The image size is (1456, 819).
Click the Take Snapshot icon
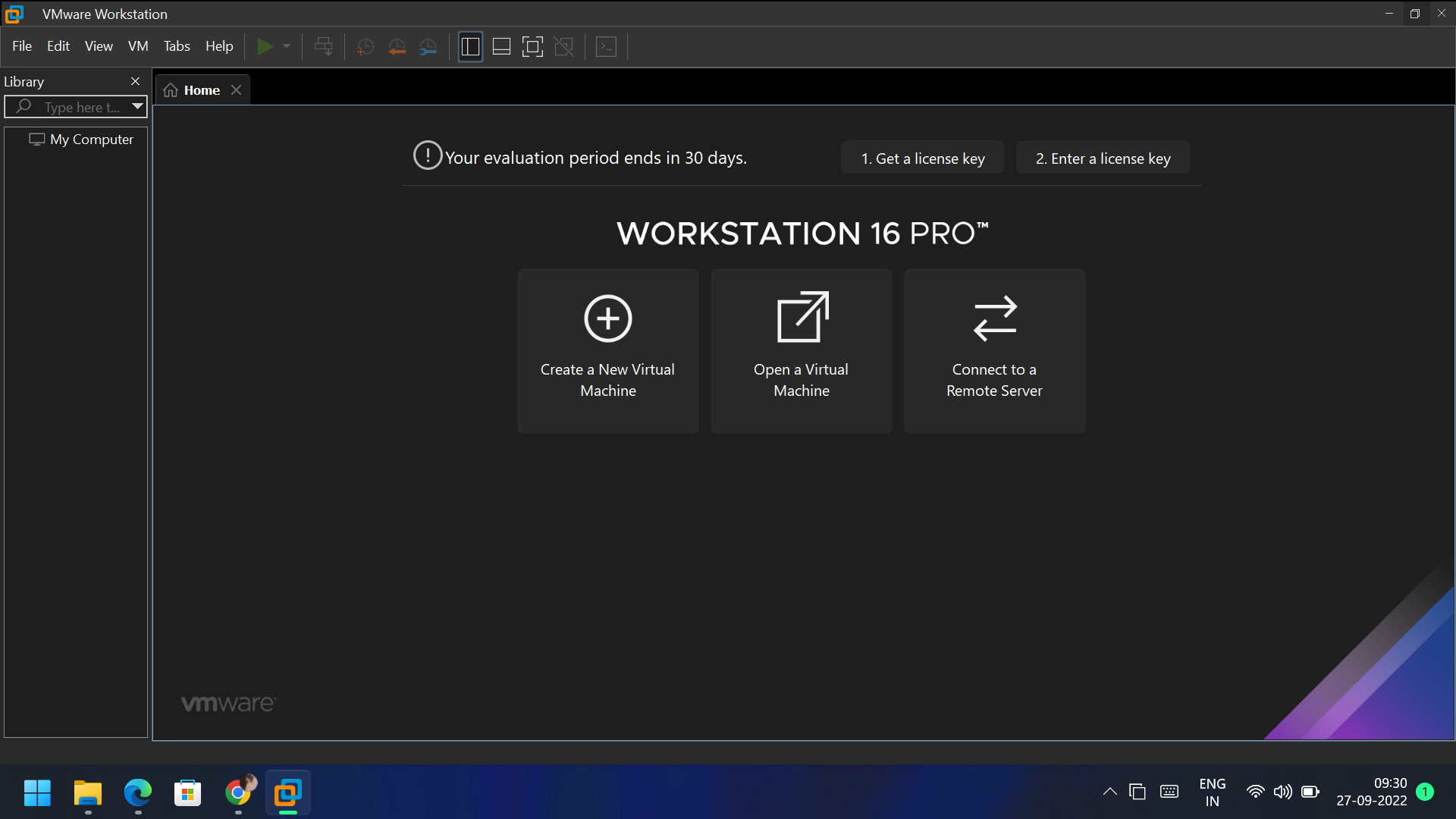tap(365, 46)
